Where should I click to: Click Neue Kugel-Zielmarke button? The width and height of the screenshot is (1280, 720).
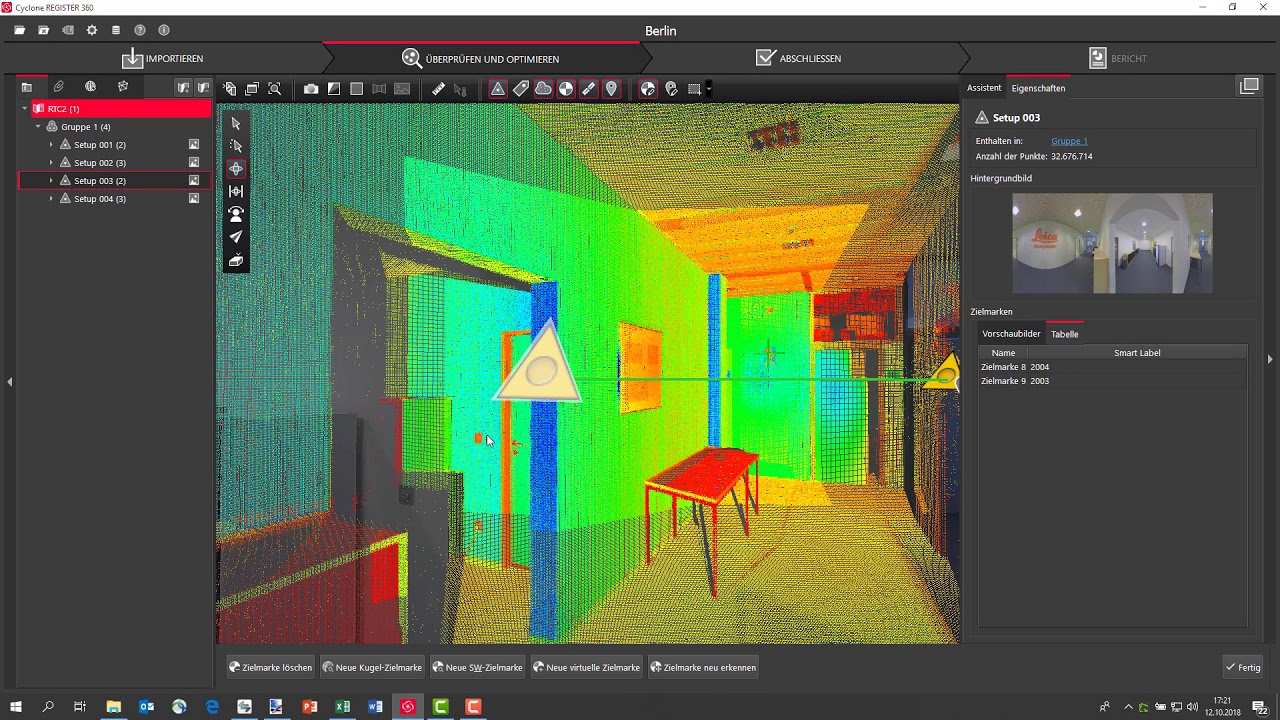[x=372, y=667]
